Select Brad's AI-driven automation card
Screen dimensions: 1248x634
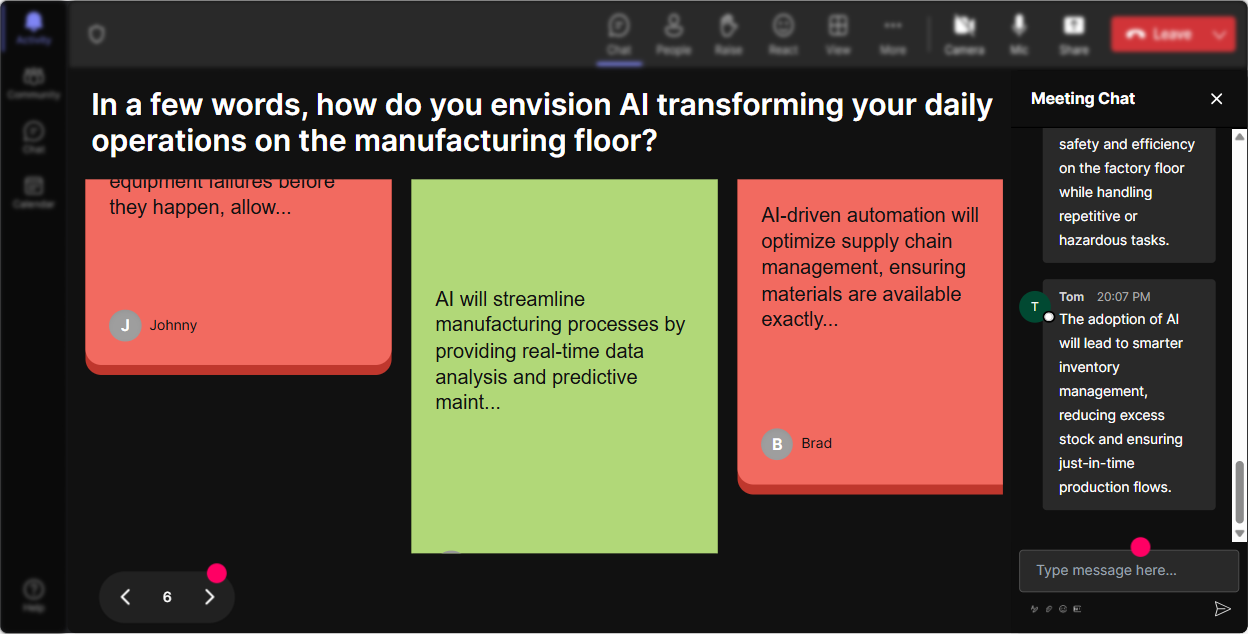tap(870, 336)
